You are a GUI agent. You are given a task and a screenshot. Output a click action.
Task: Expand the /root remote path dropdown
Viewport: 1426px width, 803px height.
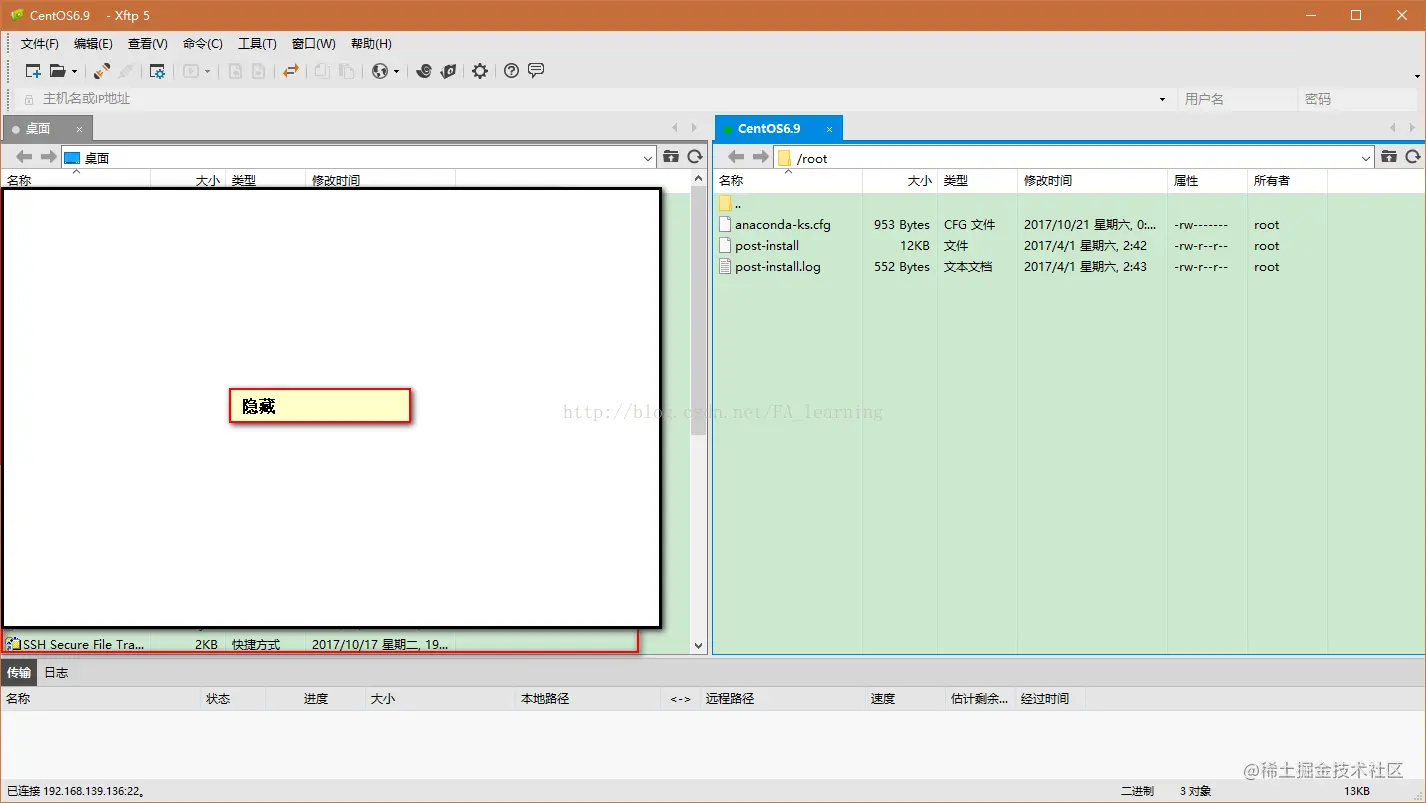tap(1367, 158)
